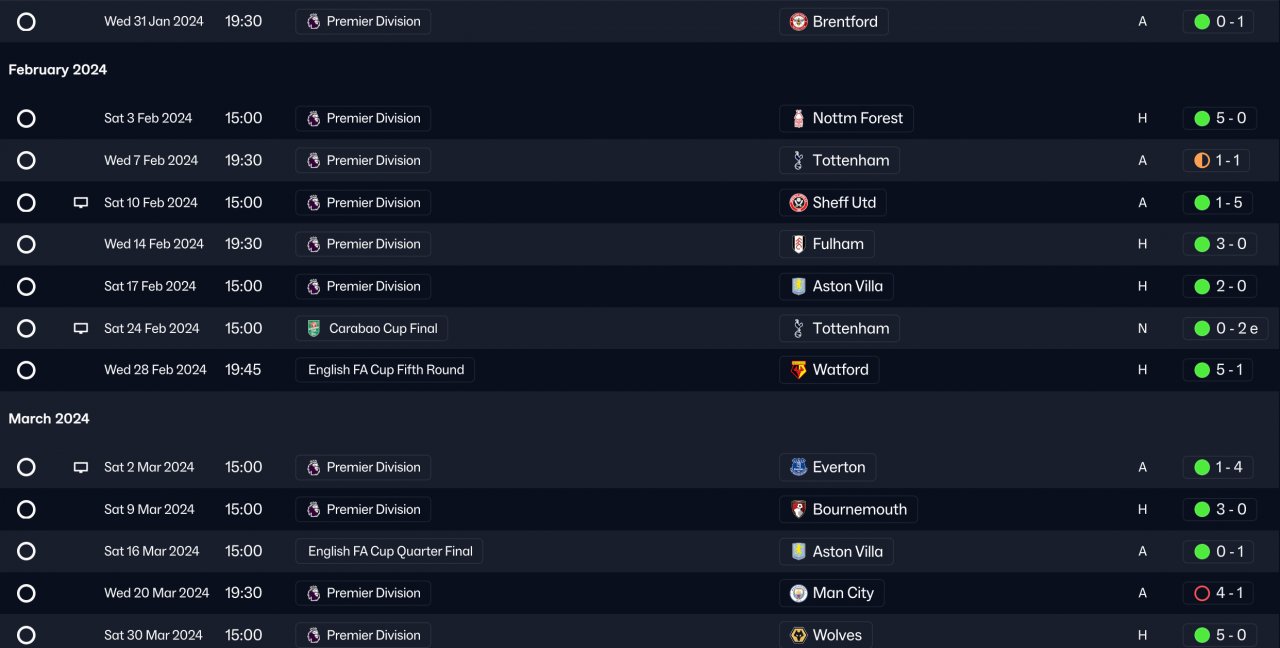Click the Sheff Utd badge icon

tap(798, 203)
